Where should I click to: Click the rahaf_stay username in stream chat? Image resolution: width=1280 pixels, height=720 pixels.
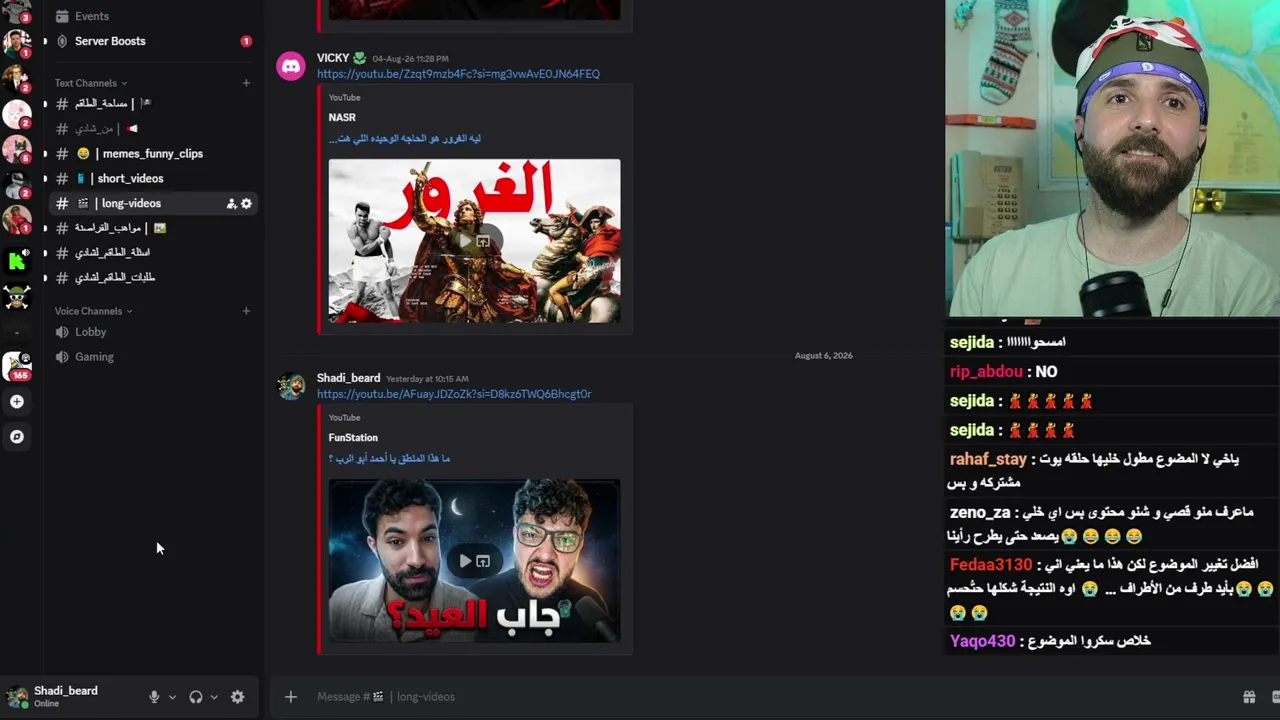[988, 460]
